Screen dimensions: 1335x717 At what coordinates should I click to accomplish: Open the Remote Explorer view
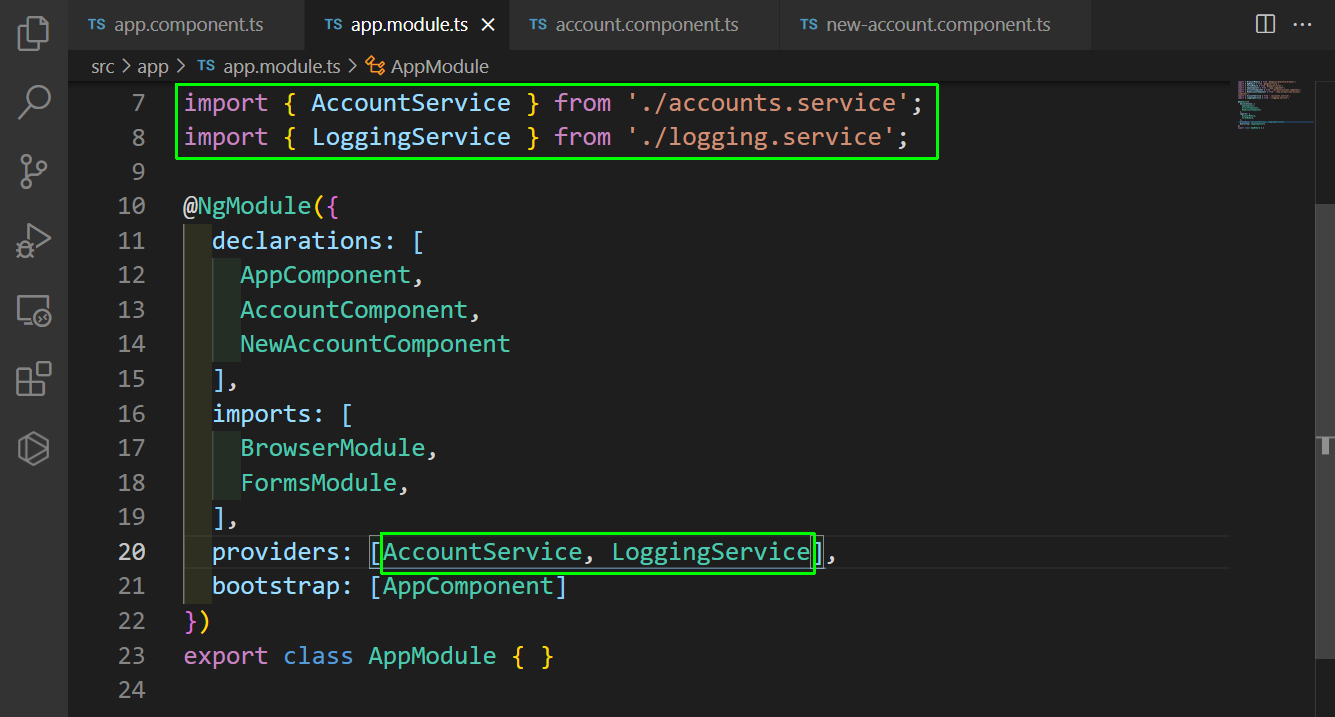click(x=34, y=311)
